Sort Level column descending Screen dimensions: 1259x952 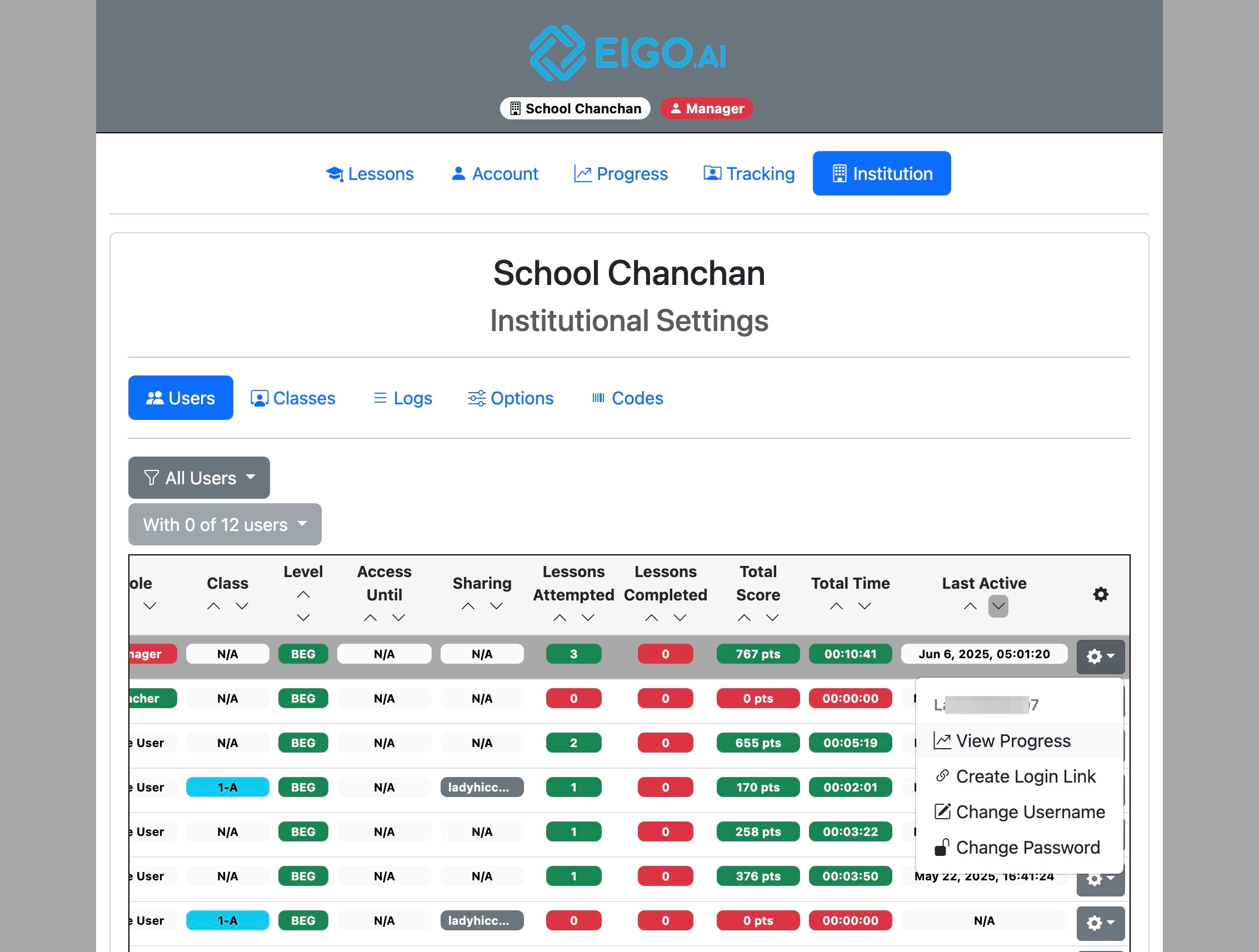[x=303, y=618]
